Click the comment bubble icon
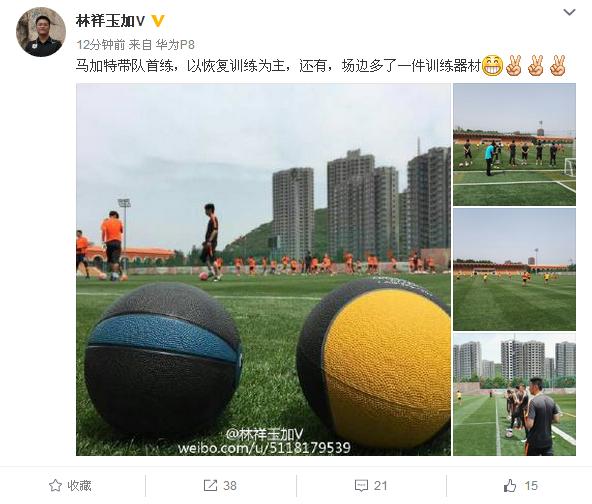The image size is (592, 504). (x=361, y=486)
